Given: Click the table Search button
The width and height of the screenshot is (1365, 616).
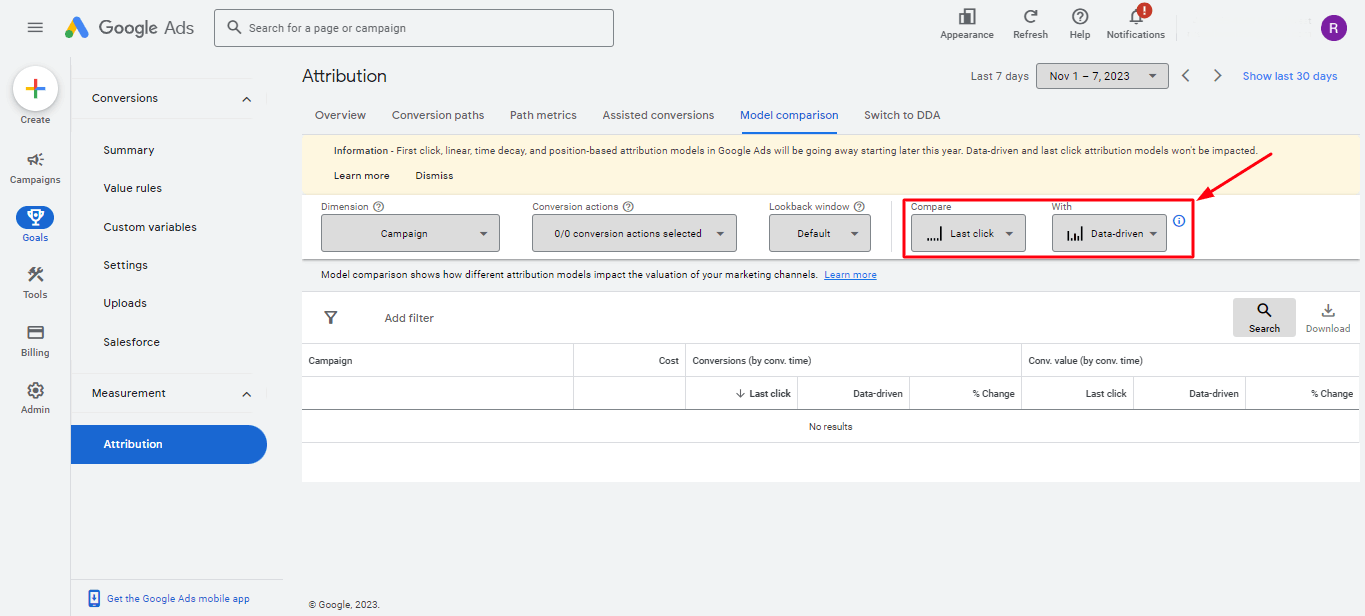Looking at the screenshot, I should pos(1264,317).
